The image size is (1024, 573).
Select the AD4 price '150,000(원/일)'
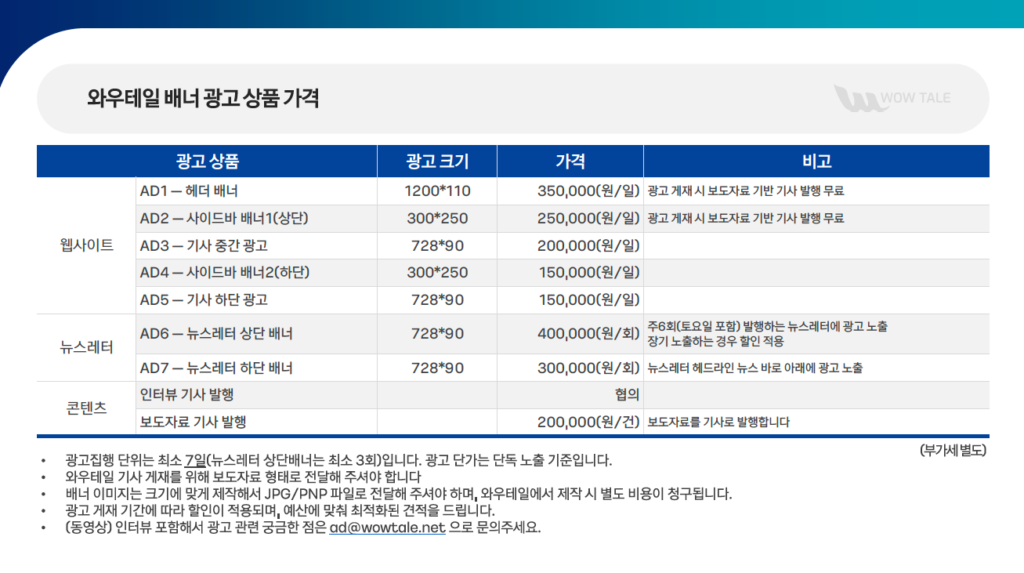pyautogui.click(x=588, y=272)
